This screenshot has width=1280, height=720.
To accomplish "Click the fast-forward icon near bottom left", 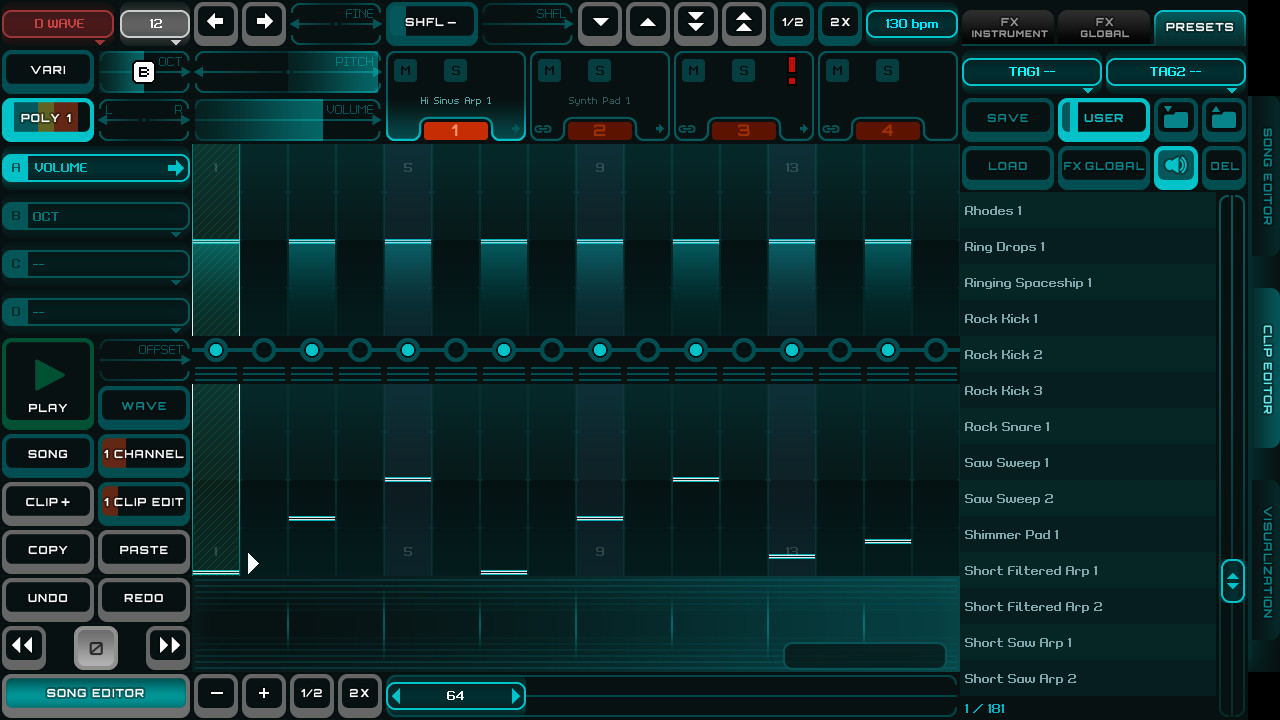I will click(167, 647).
